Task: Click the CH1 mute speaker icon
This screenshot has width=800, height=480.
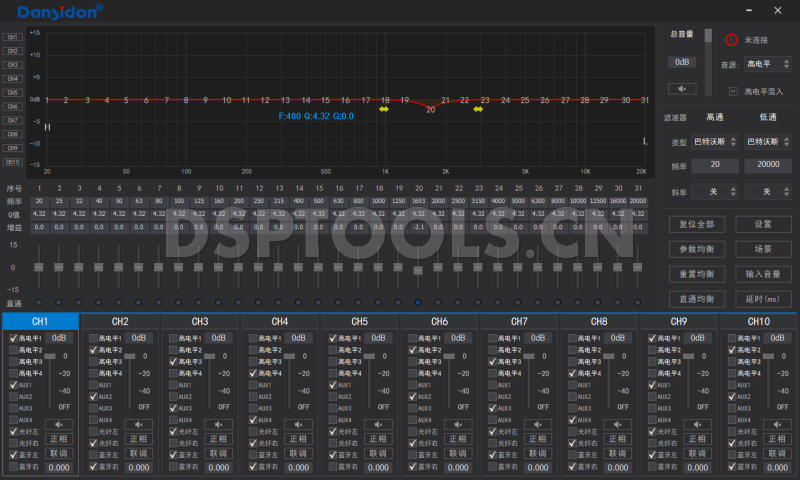Action: coord(60,423)
